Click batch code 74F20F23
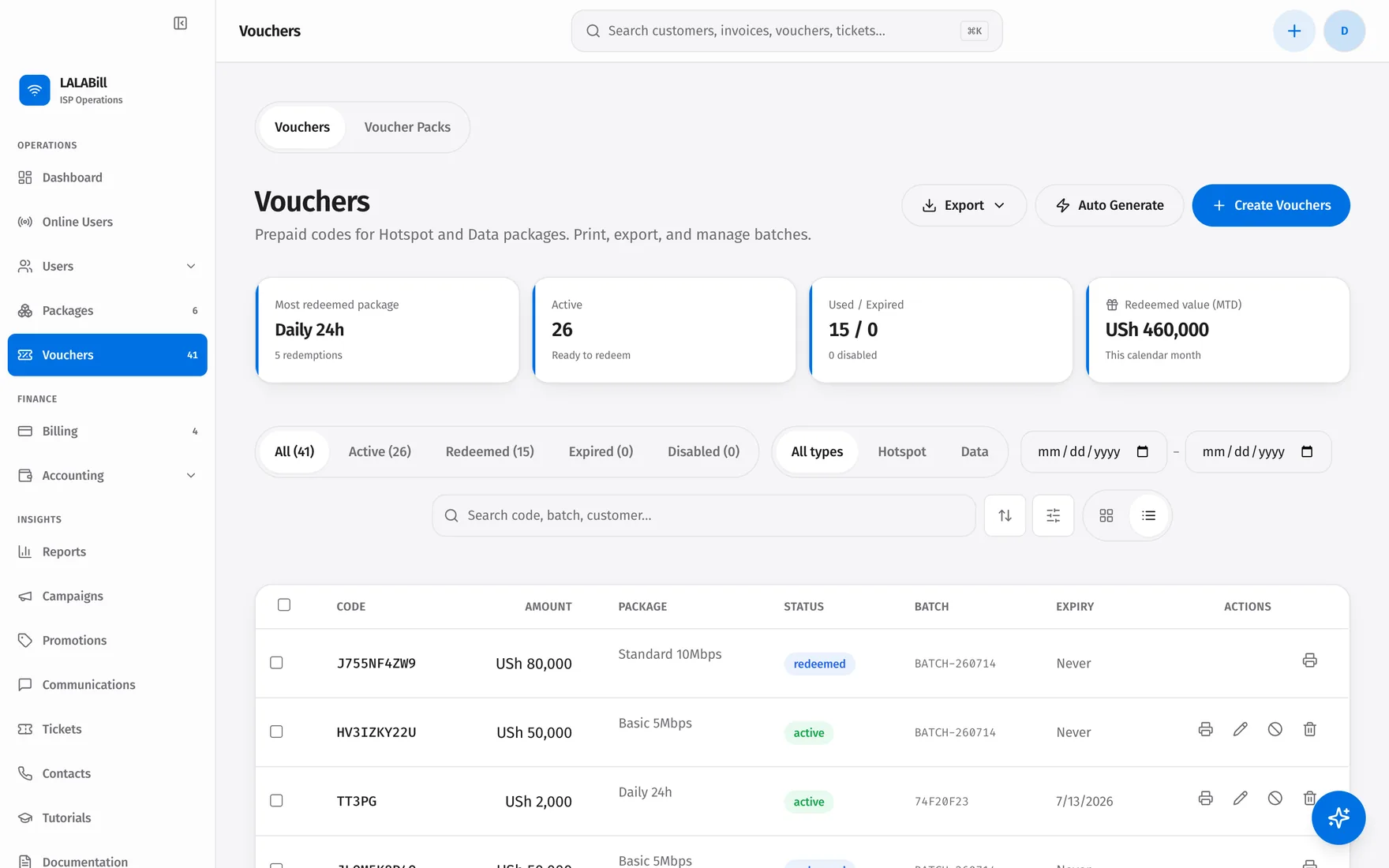The image size is (1389, 868). click(942, 801)
